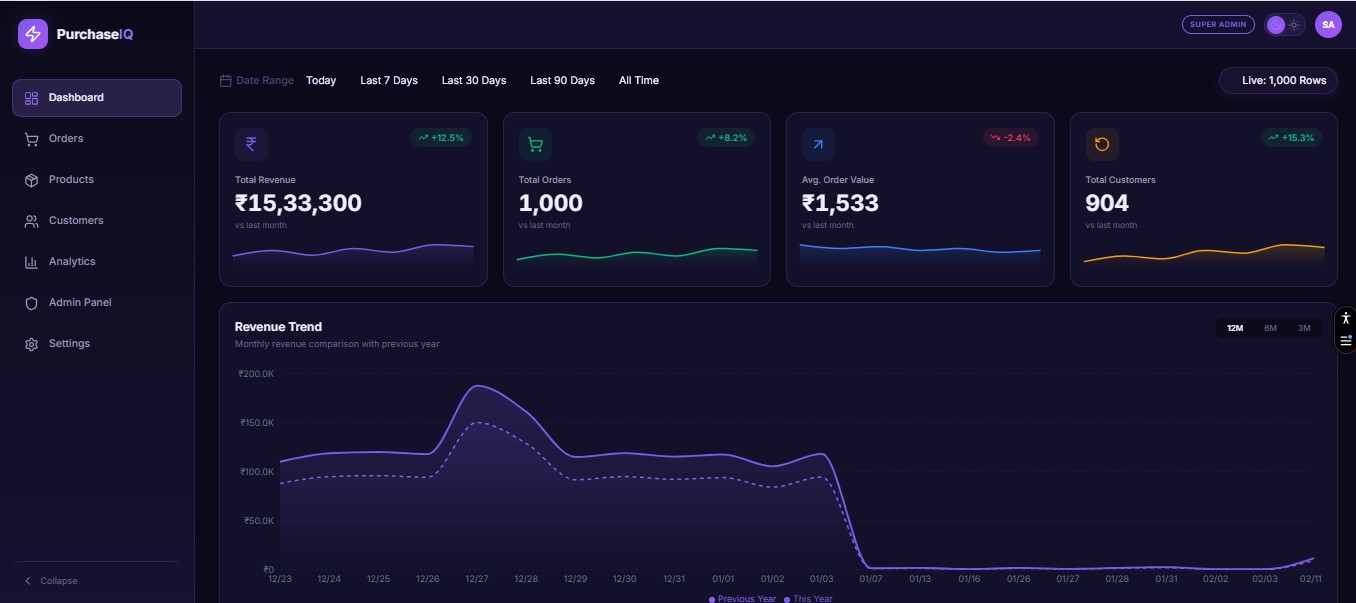Open Settings gear icon in sidebar
This screenshot has width=1356, height=603.
[31, 344]
